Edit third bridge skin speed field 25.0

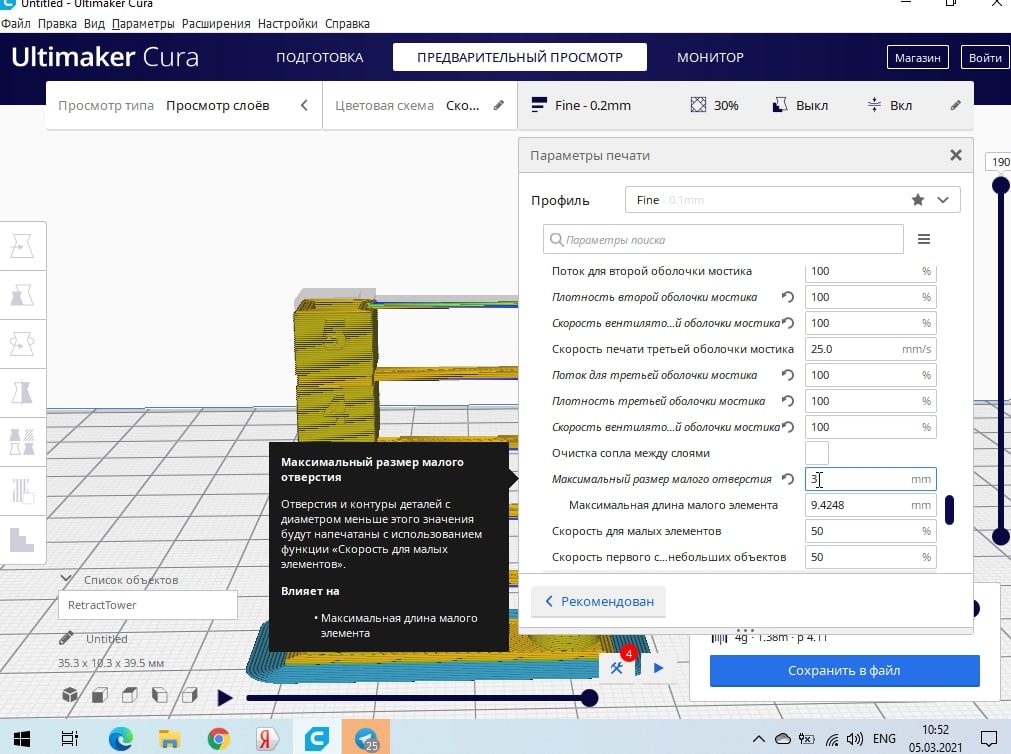[x=870, y=349]
